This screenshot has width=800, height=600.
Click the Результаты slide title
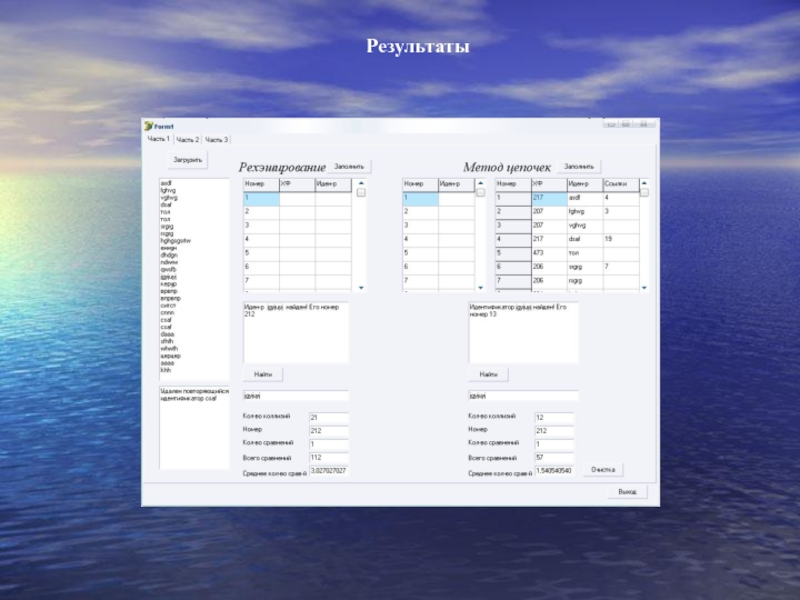point(418,46)
